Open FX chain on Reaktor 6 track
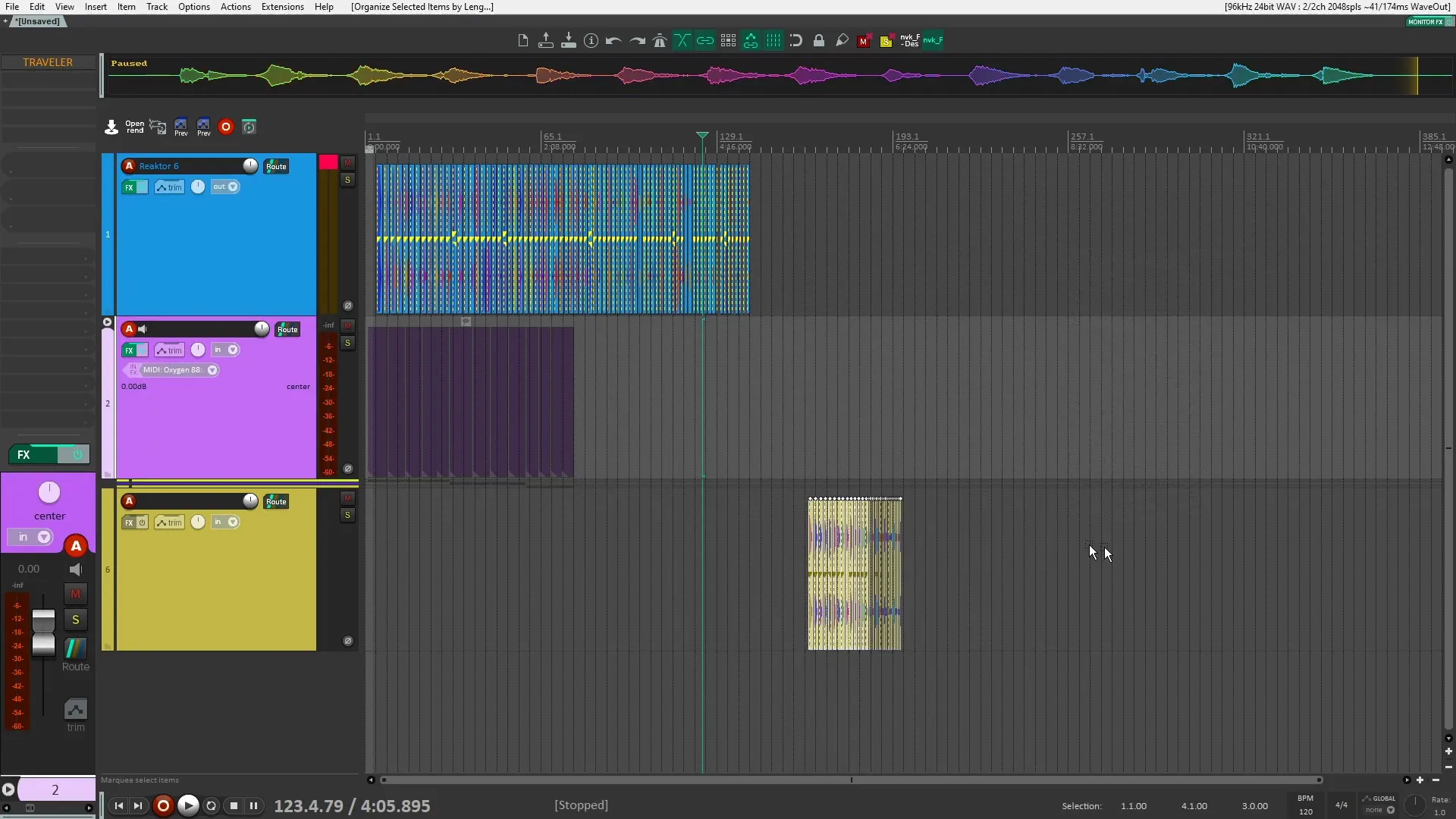Screen dimensions: 1456x819 [x=129, y=187]
